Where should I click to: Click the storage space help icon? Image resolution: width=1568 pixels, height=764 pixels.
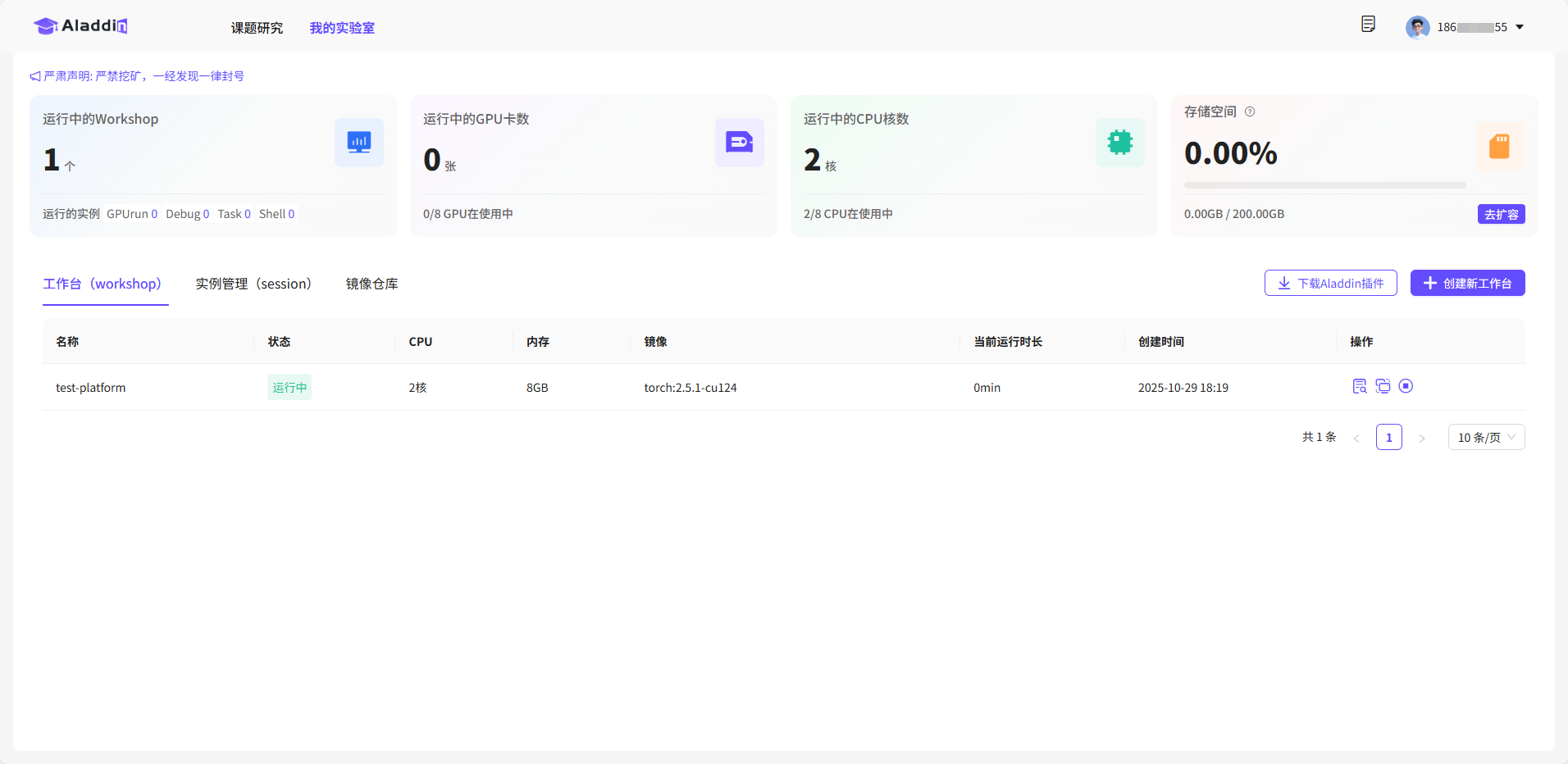pyautogui.click(x=1250, y=111)
